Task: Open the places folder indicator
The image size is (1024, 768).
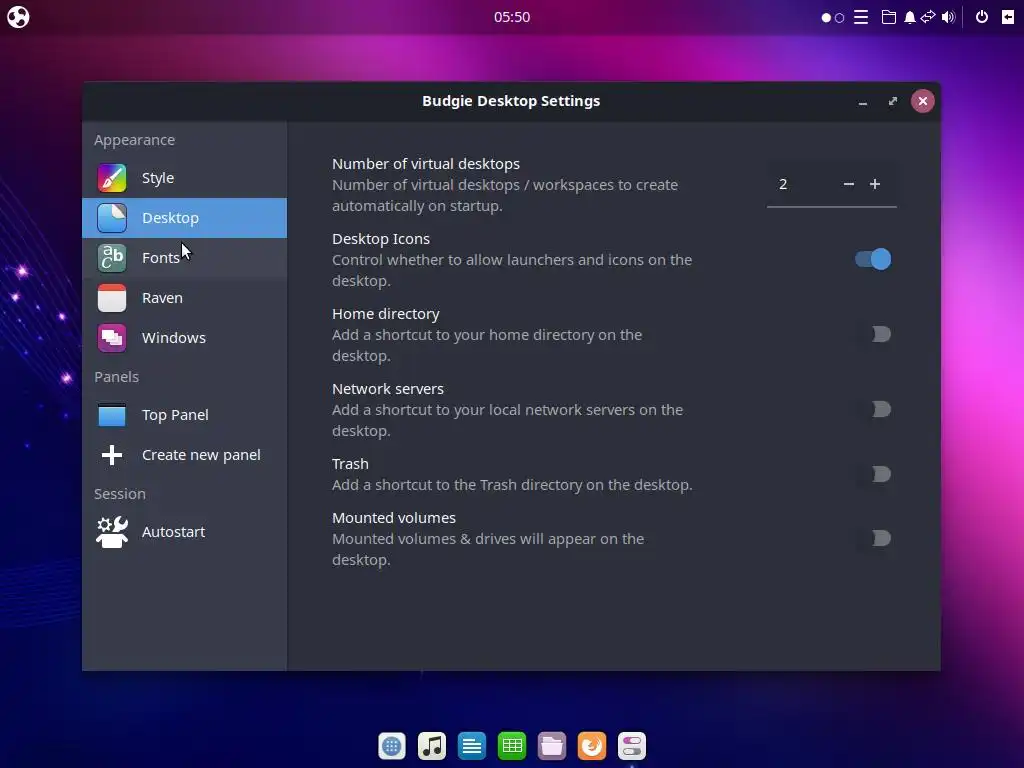Action: tap(889, 17)
